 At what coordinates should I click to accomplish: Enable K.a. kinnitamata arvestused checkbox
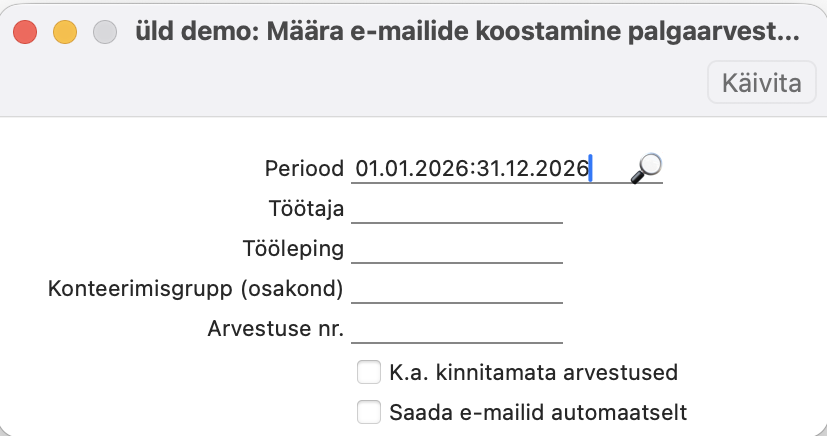369,372
